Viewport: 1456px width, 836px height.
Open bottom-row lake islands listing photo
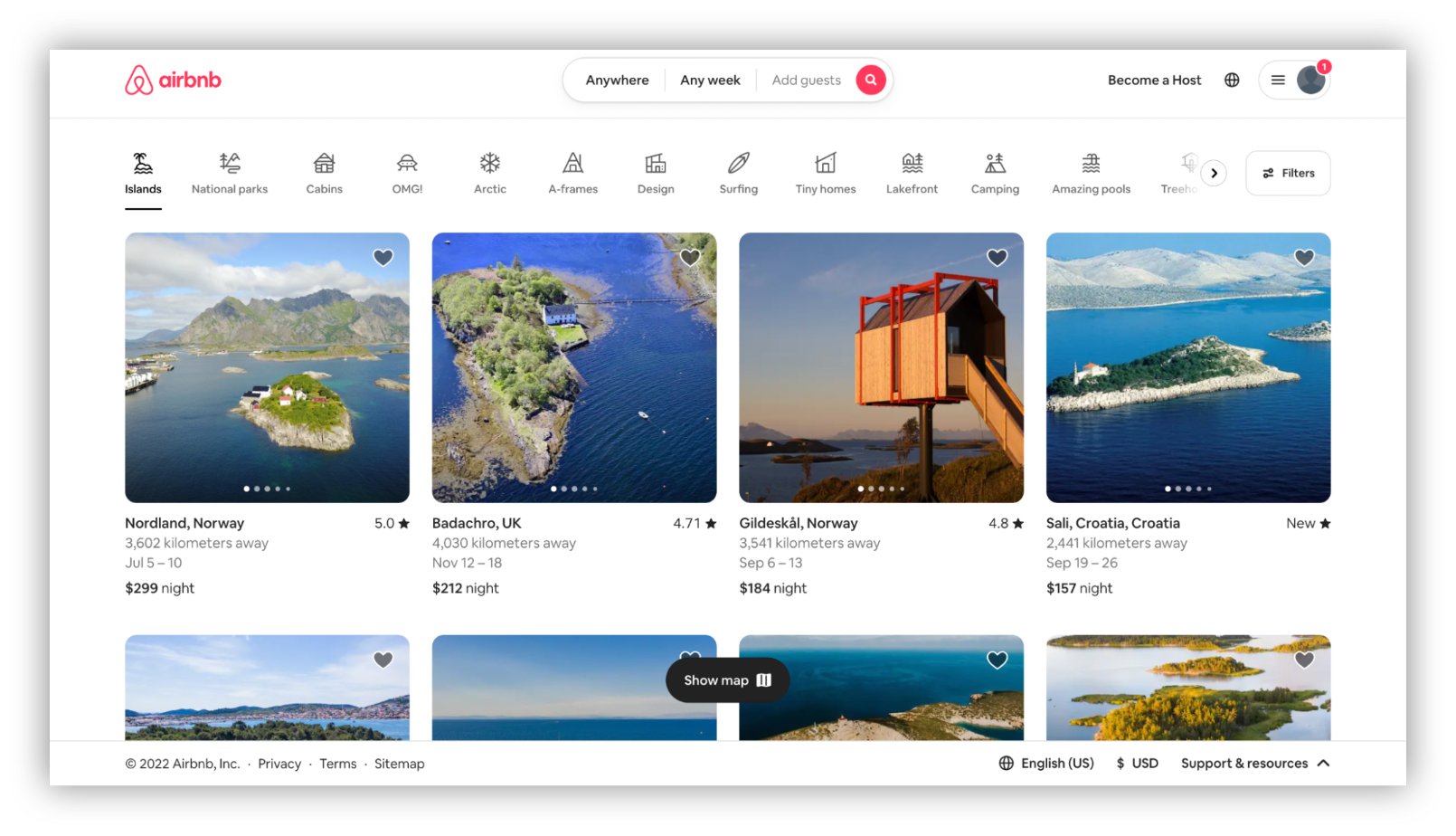(x=1188, y=688)
